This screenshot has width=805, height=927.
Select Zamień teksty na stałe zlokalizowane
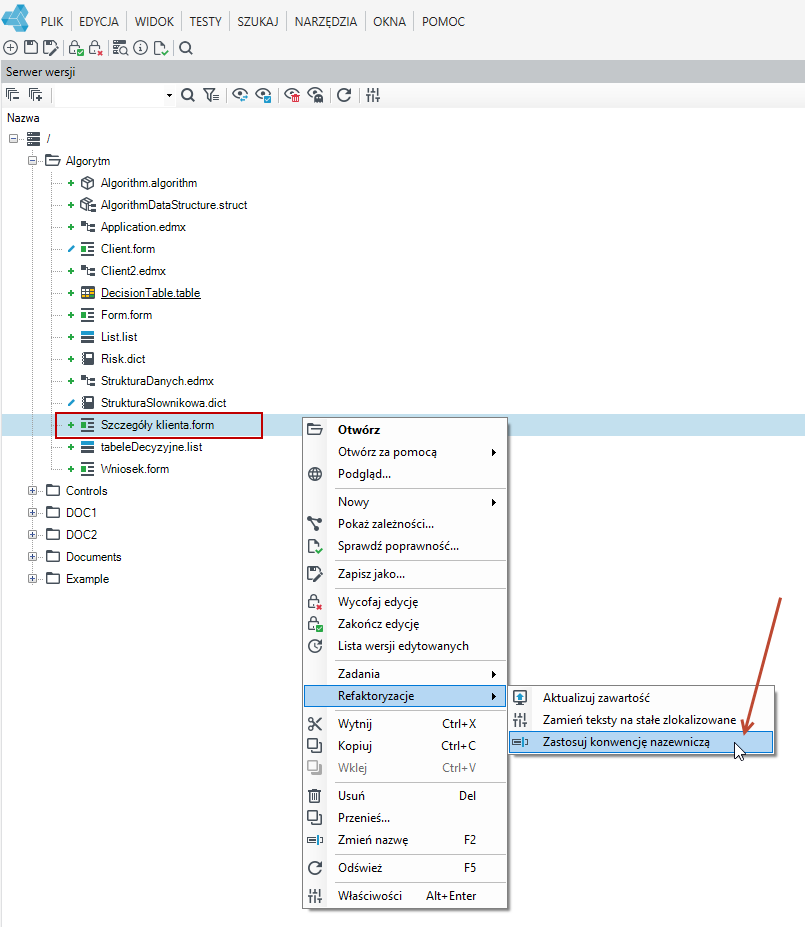point(641,720)
